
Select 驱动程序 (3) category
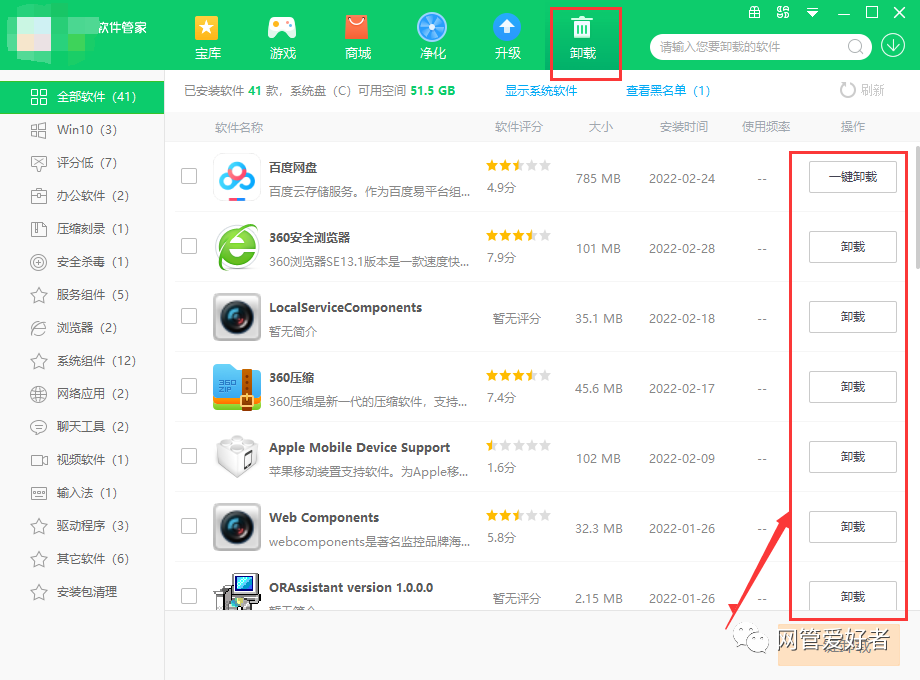tap(82, 526)
